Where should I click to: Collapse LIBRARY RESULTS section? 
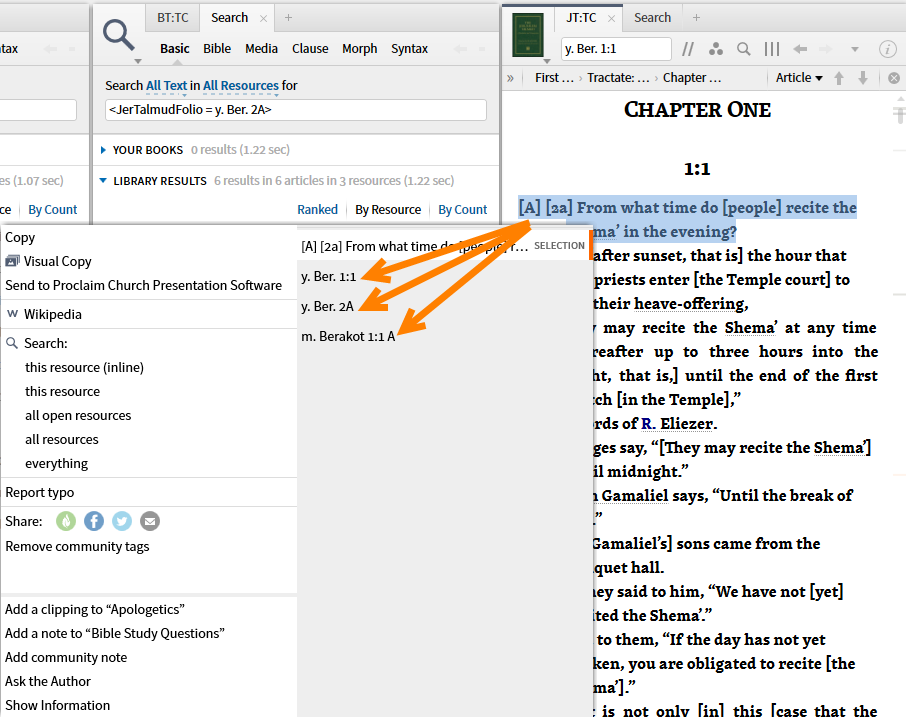[103, 181]
